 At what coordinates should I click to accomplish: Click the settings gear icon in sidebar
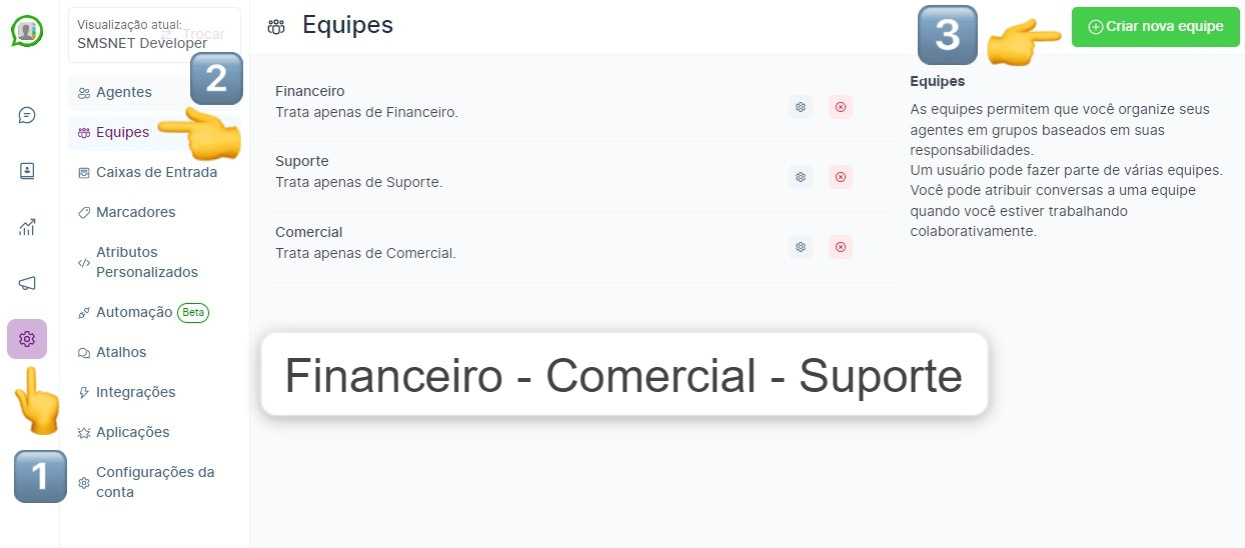pos(27,339)
